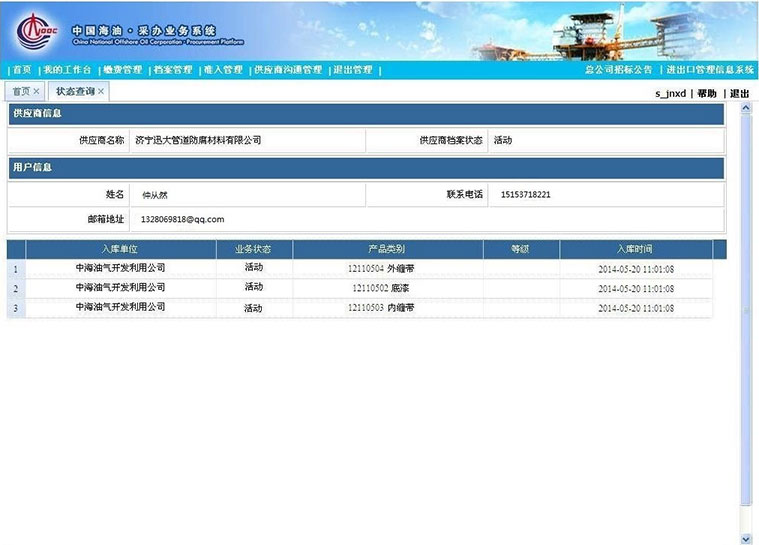Click the 退出 link at top right
The height and width of the screenshot is (545, 759).
tap(739, 93)
